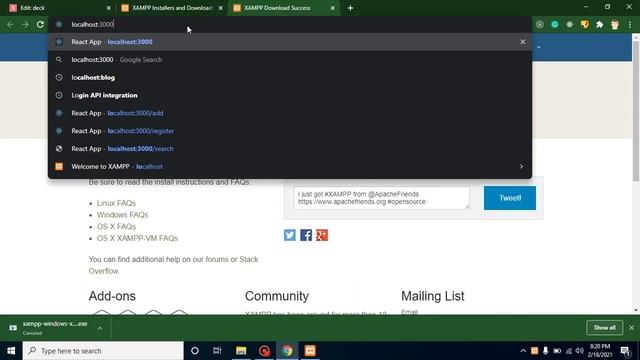
Task: Open OS X XAMPP-VM FAQs link
Action: pyautogui.click(x=137, y=238)
